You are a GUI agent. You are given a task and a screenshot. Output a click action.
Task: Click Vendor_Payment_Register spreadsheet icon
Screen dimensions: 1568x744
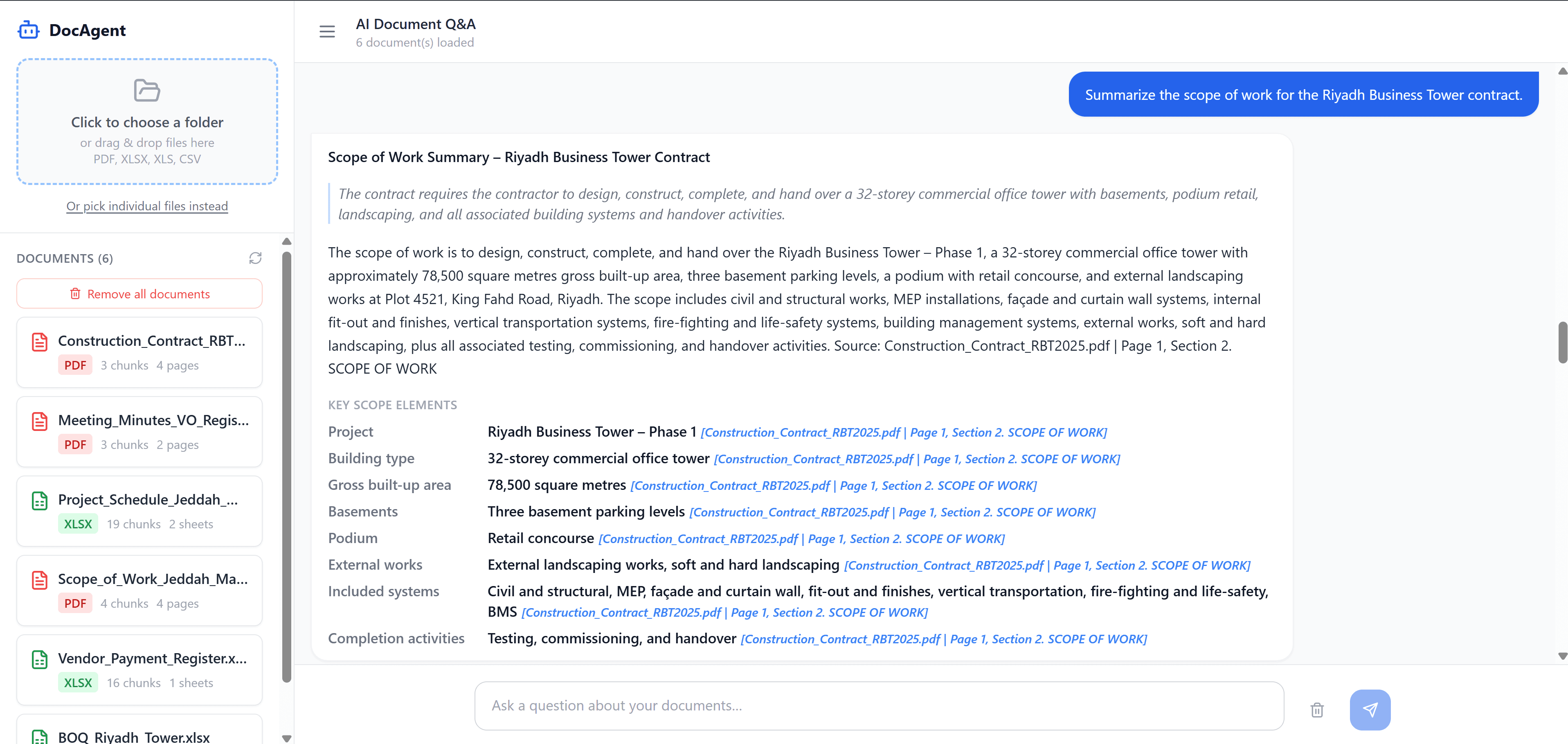pos(40,660)
